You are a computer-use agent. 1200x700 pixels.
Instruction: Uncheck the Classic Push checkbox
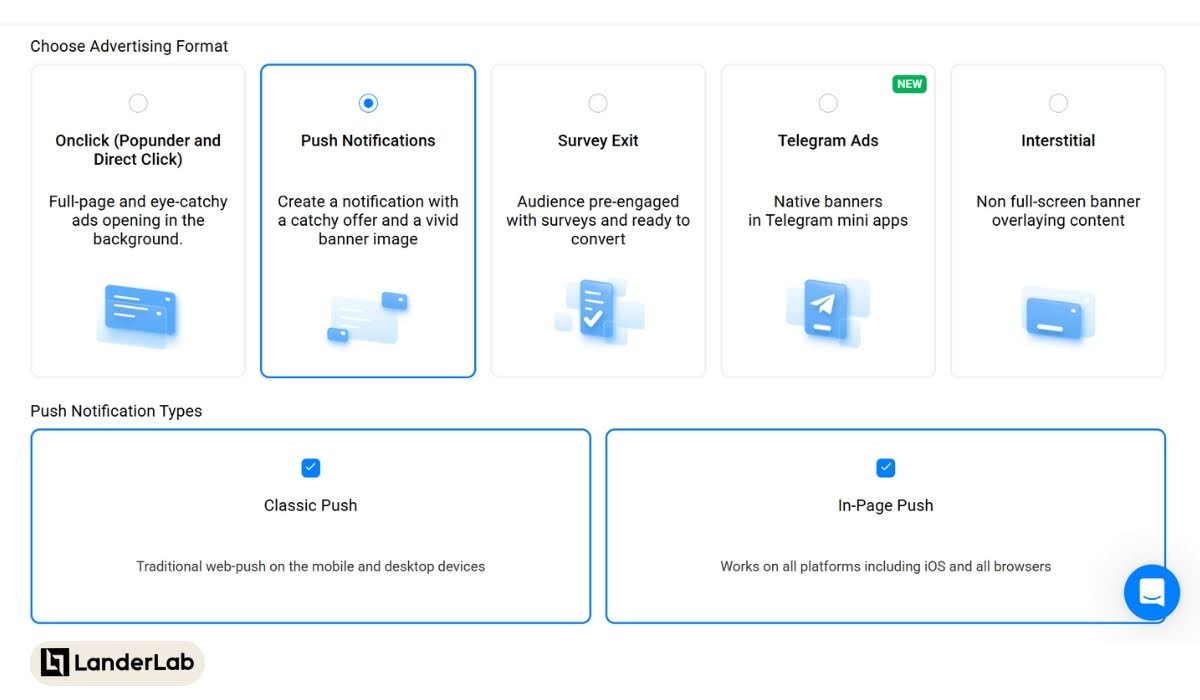[x=311, y=467]
